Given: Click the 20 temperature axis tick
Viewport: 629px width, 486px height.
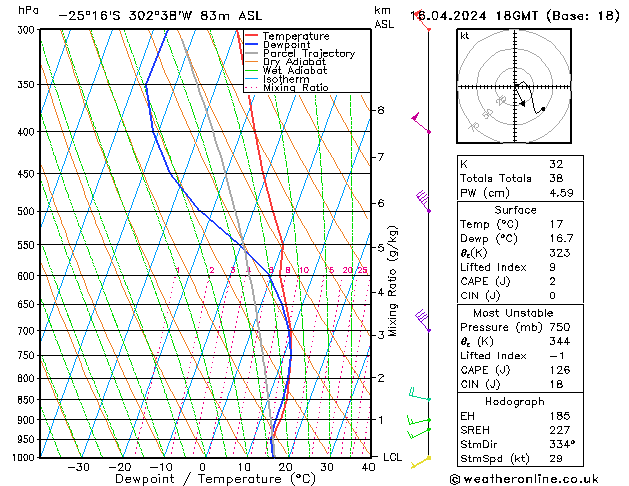Looking at the screenshot, I should 285,467.
